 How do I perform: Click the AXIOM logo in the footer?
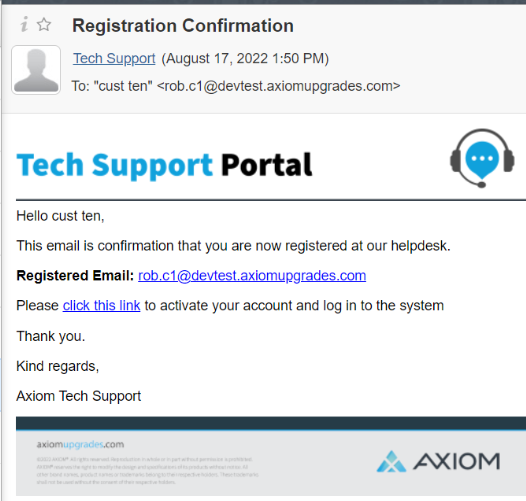pos(438,461)
